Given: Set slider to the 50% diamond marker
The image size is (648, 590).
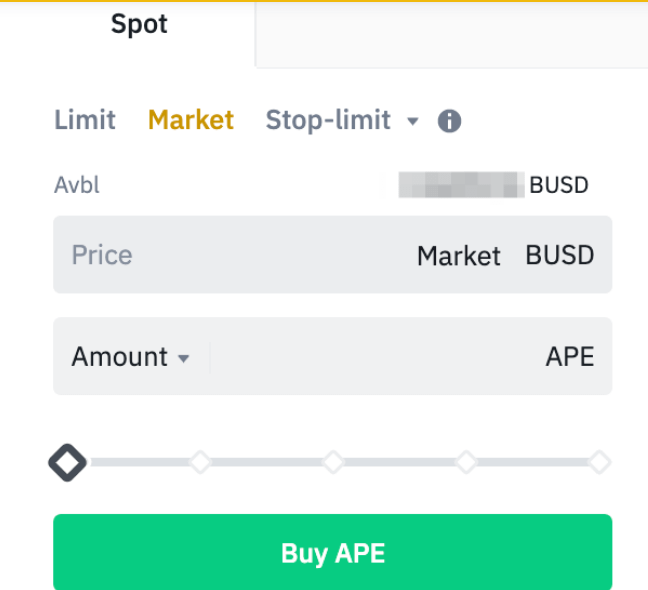Looking at the screenshot, I should point(334,462).
